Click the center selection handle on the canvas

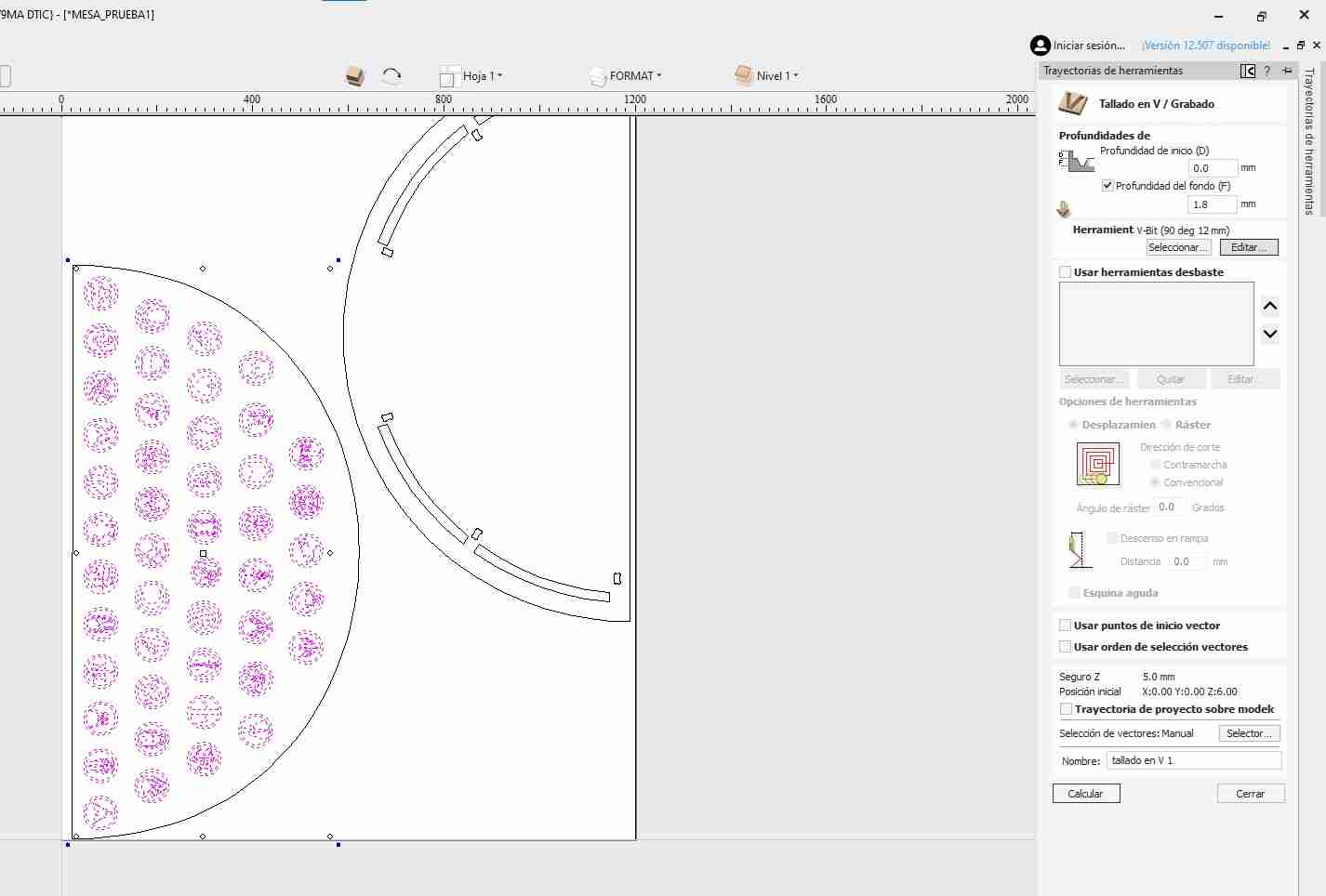[x=204, y=554]
